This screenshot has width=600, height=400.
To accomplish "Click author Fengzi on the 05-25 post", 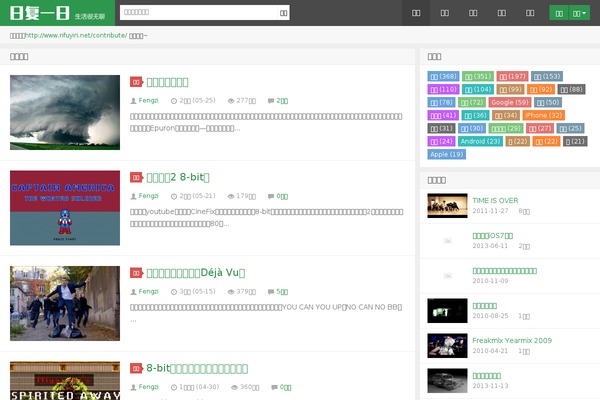I will pos(148,100).
